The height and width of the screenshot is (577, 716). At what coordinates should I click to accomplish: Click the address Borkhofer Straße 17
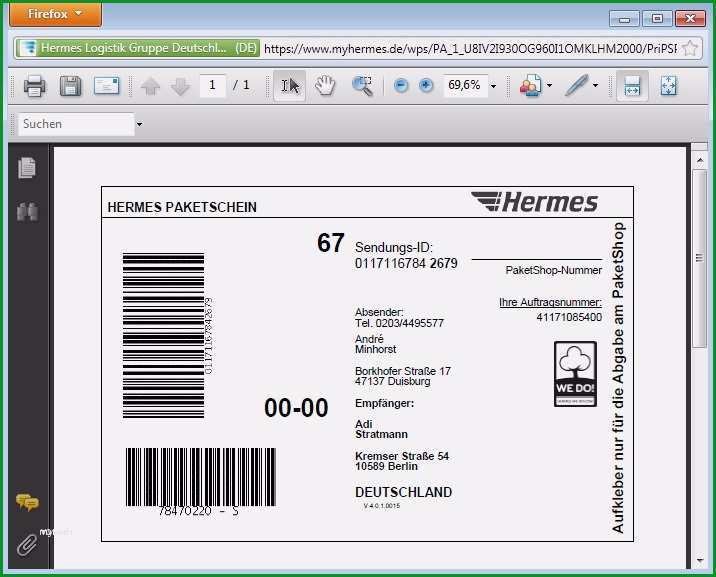403,371
